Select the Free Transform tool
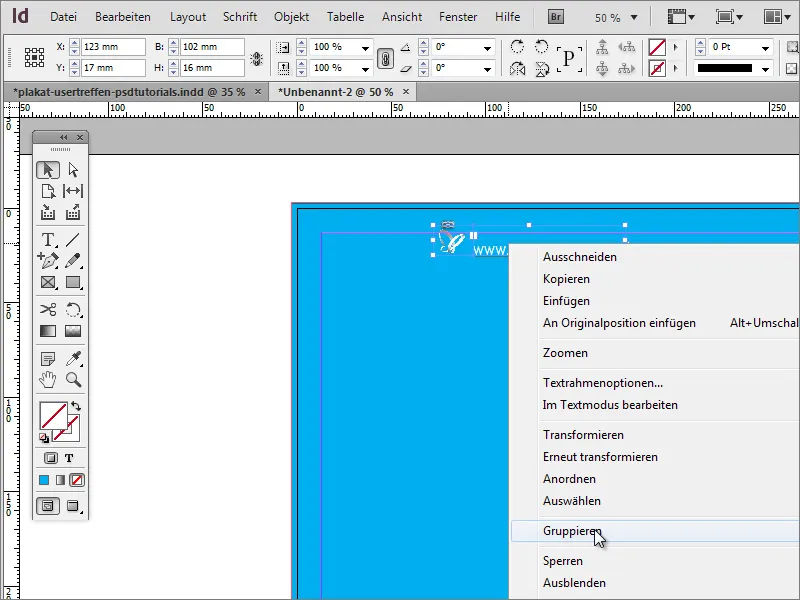The height and width of the screenshot is (600, 800). (73, 310)
